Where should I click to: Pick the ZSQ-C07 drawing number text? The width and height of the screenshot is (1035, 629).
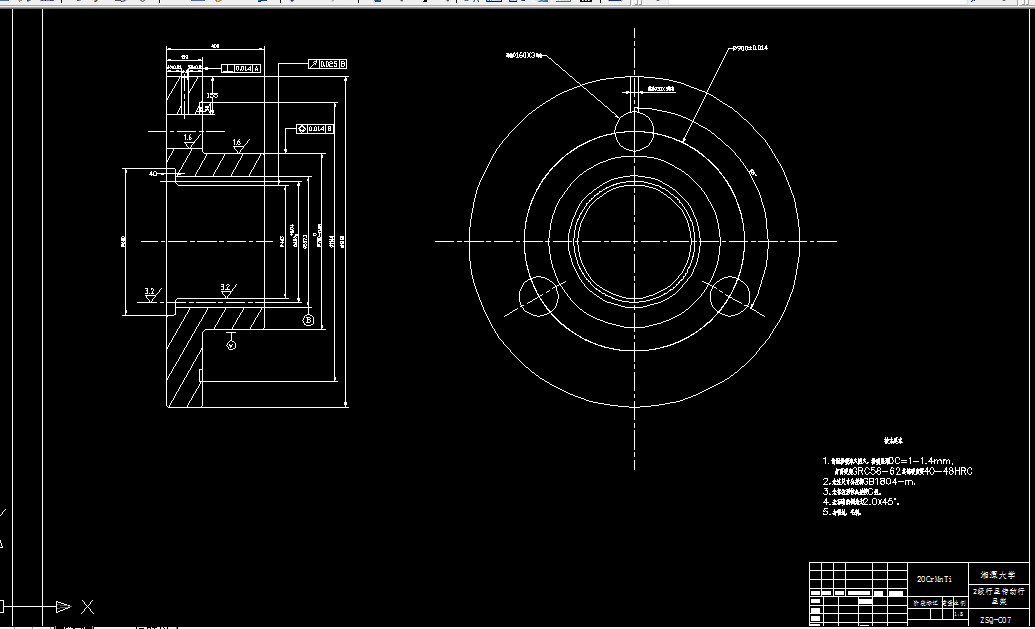tap(995, 620)
